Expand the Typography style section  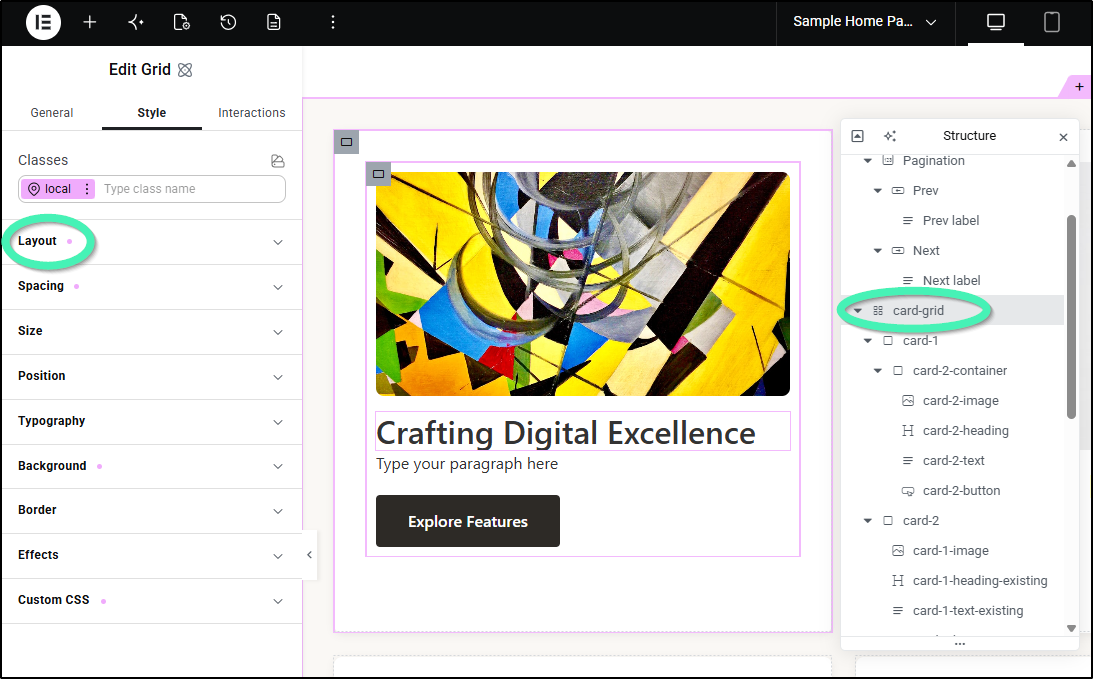(x=151, y=421)
